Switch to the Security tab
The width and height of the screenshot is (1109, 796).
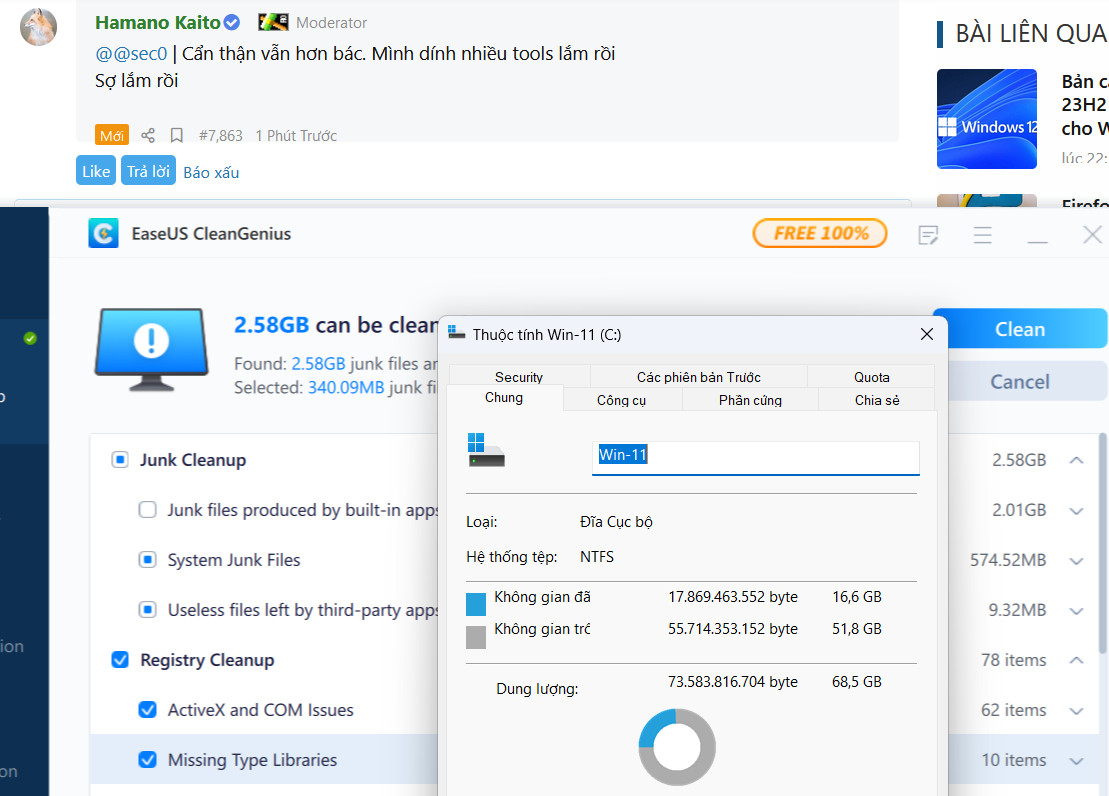point(519,376)
